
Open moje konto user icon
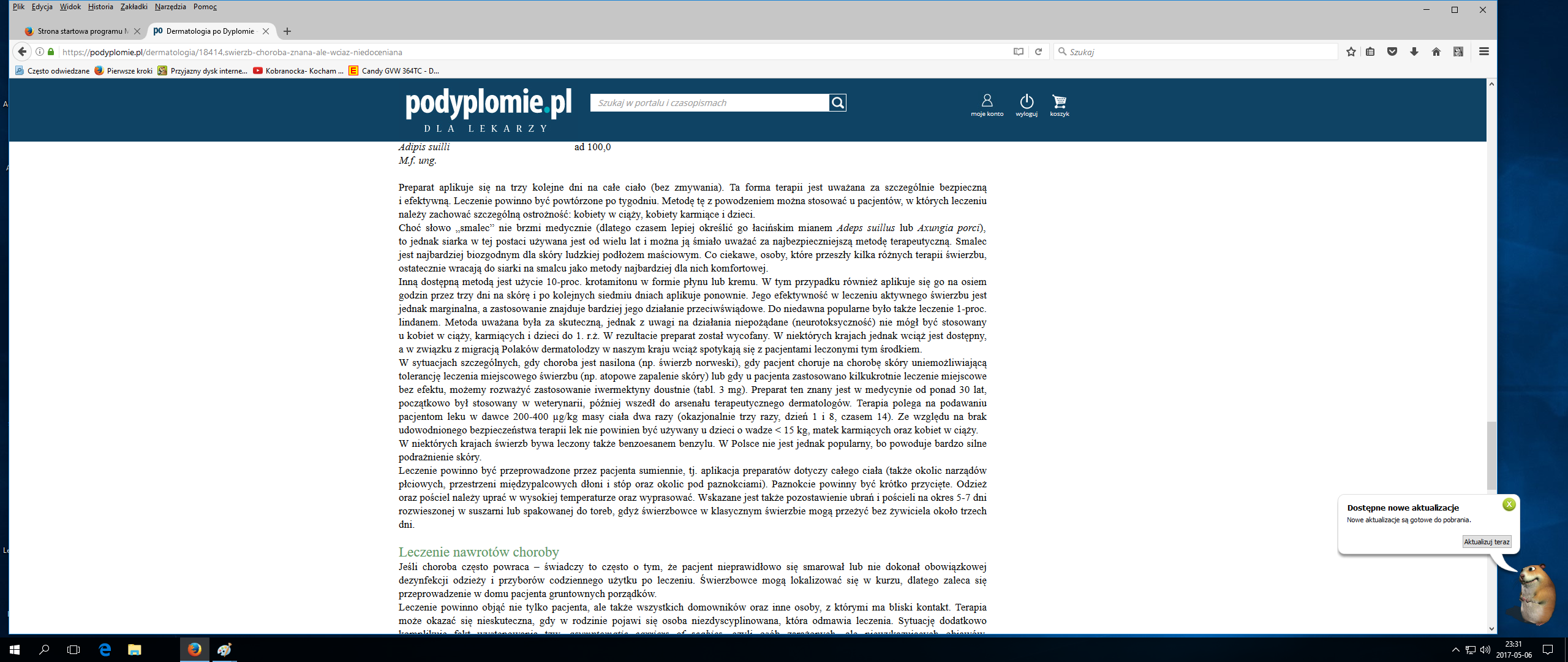pyautogui.click(x=987, y=105)
